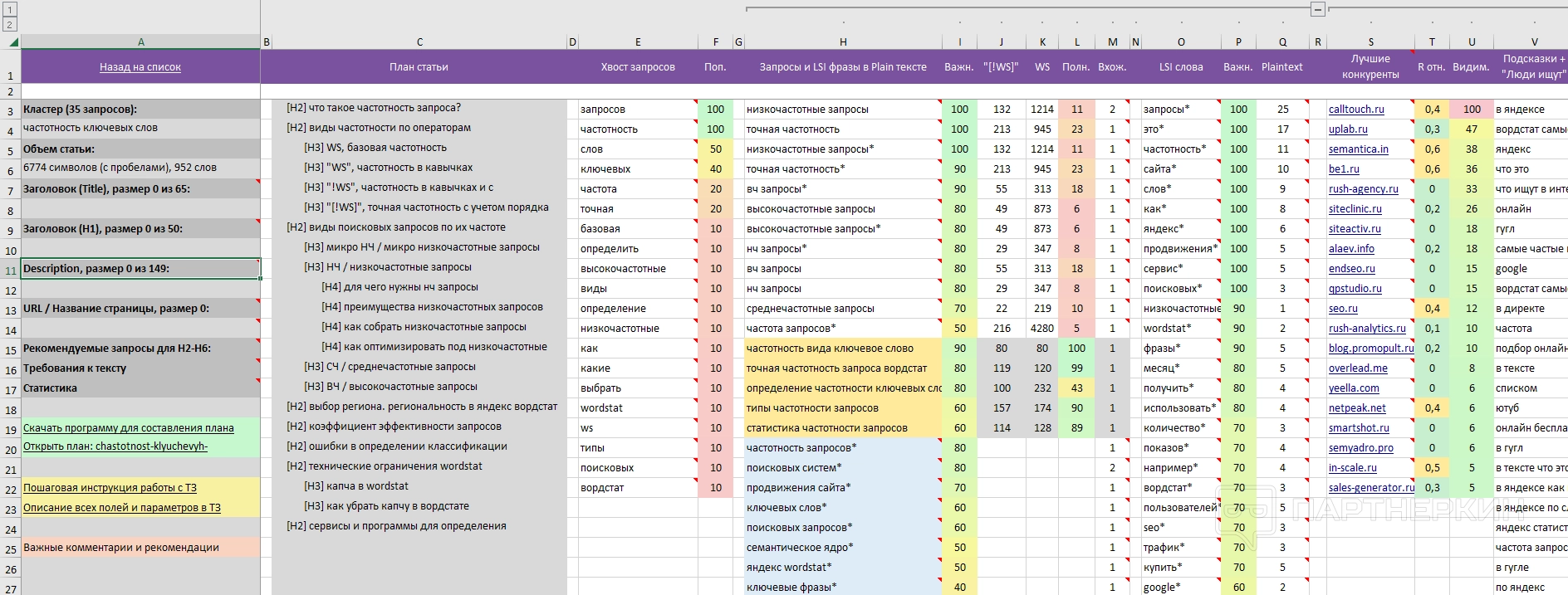Open the 'Назад на список' link
The image size is (1568, 595).
pos(140,67)
